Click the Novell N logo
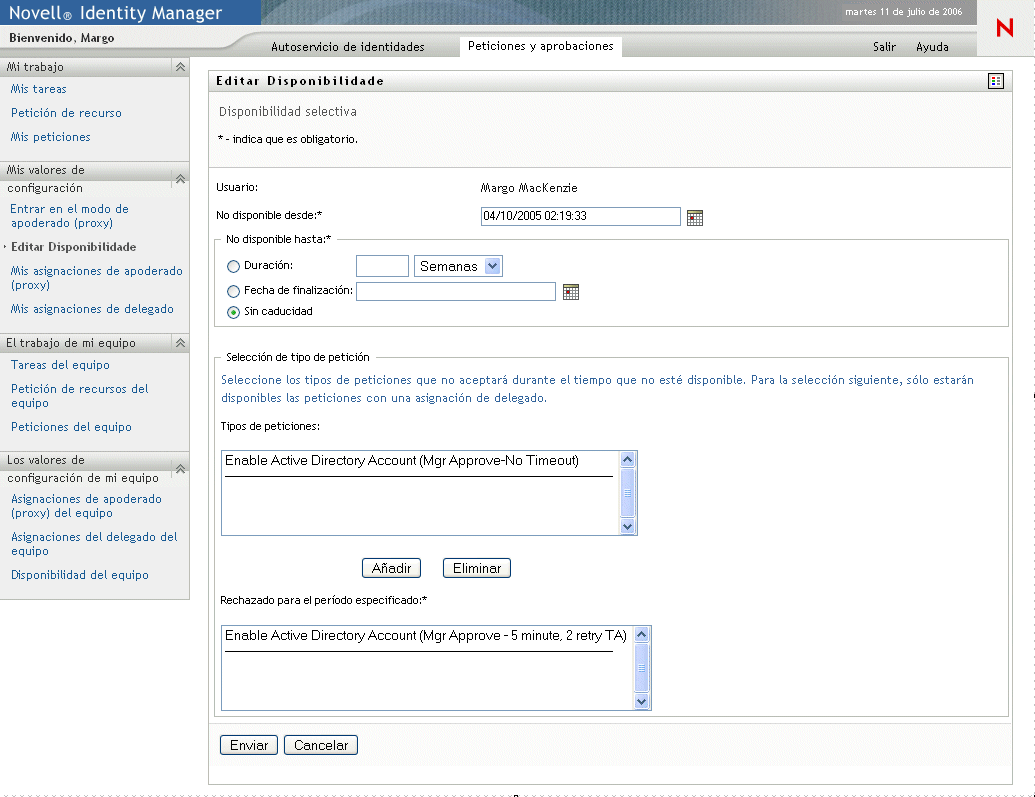Image resolution: width=1035 pixels, height=797 pixels. 1005,28
